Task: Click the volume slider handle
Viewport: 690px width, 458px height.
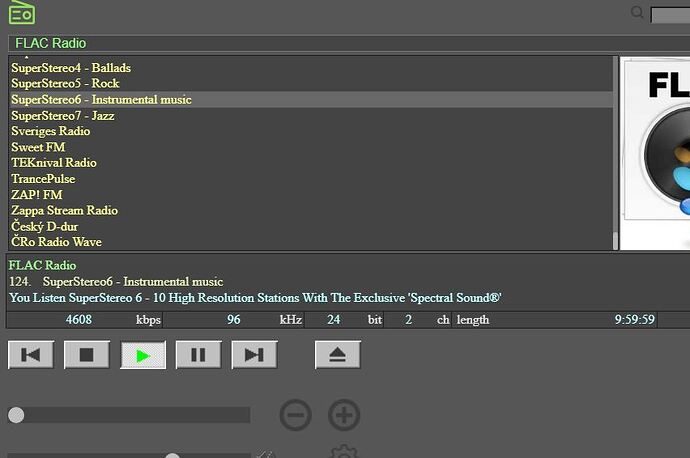Action: click(172, 455)
